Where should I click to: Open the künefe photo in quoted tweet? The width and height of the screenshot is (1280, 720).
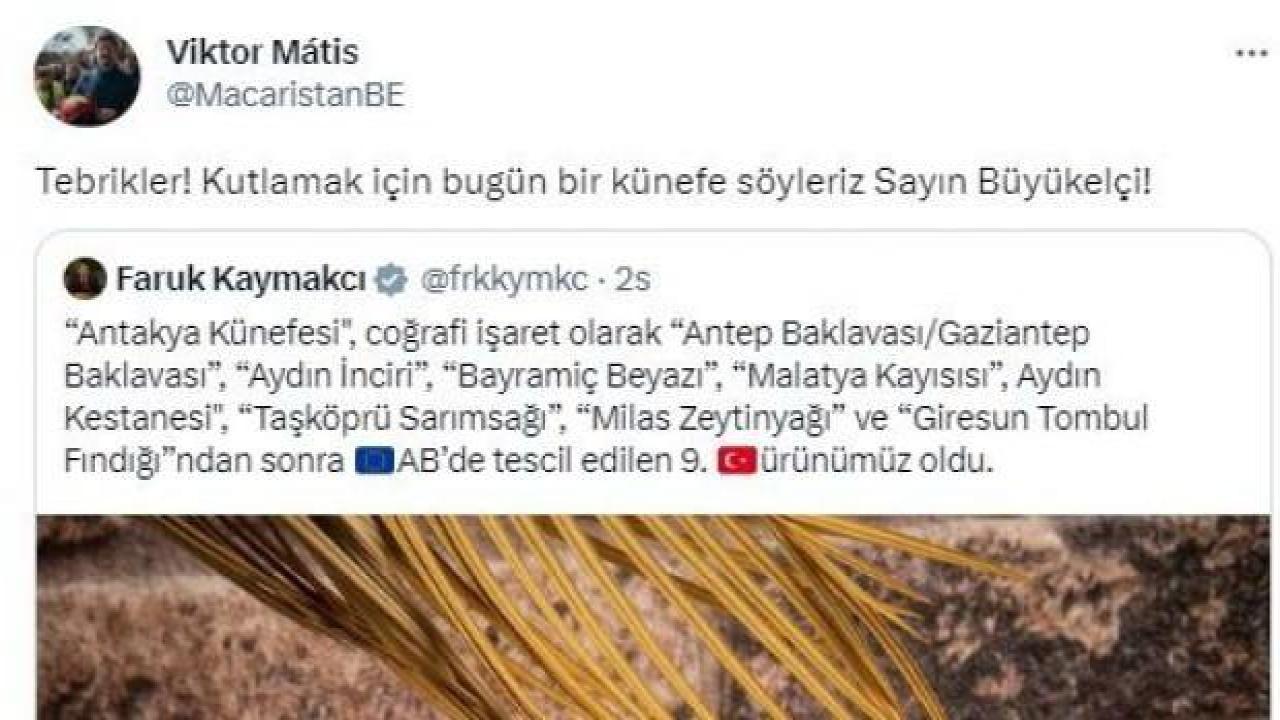click(653, 617)
